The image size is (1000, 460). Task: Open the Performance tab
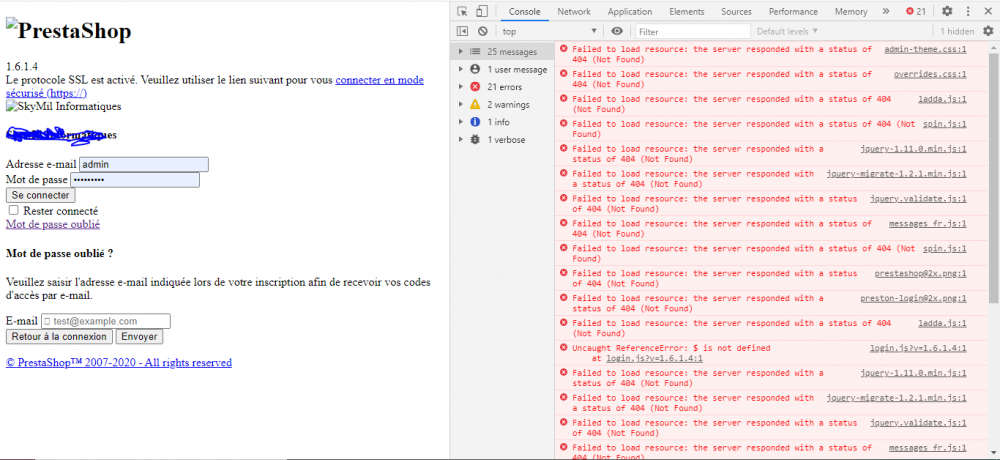click(x=793, y=11)
